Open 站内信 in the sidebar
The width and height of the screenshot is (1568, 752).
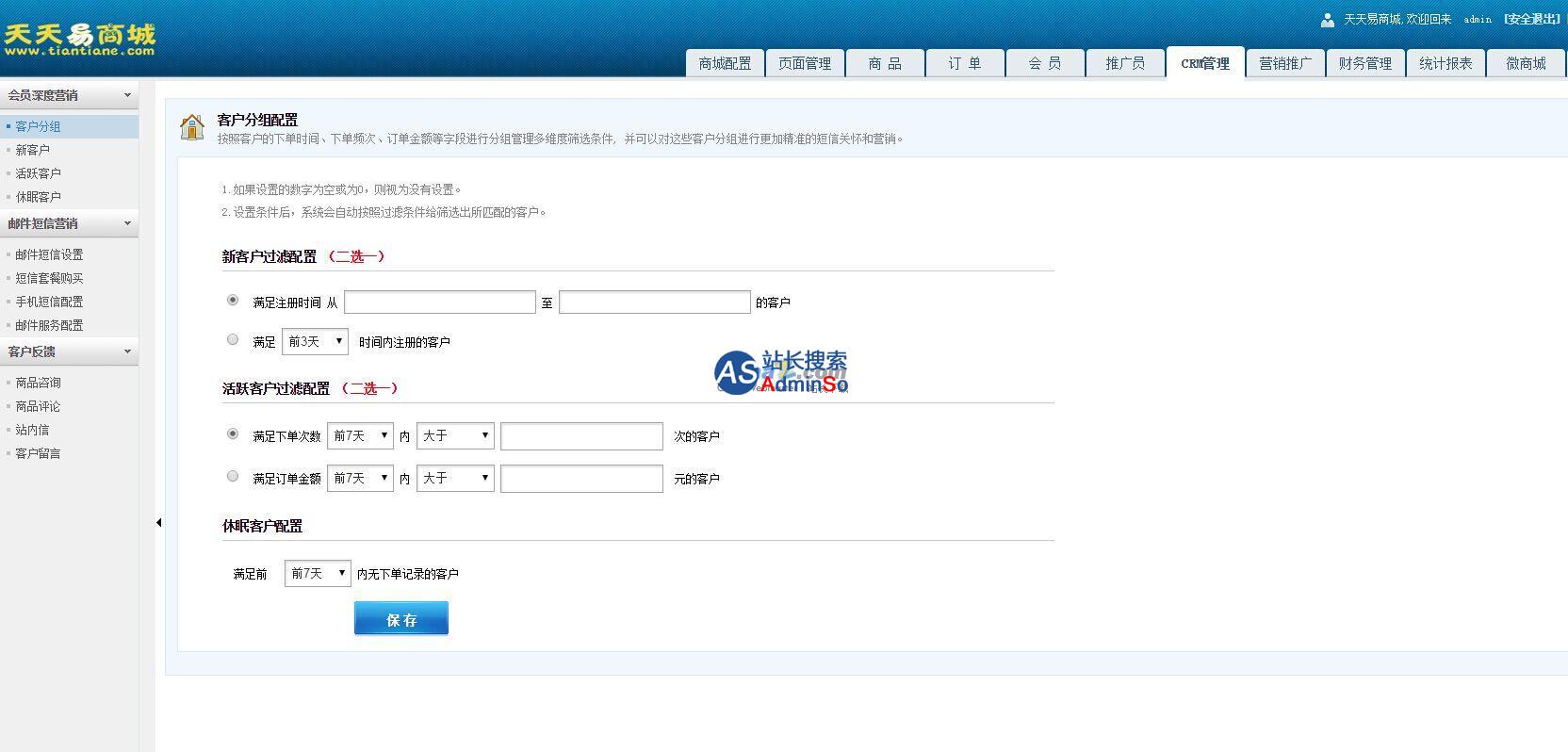click(32, 430)
